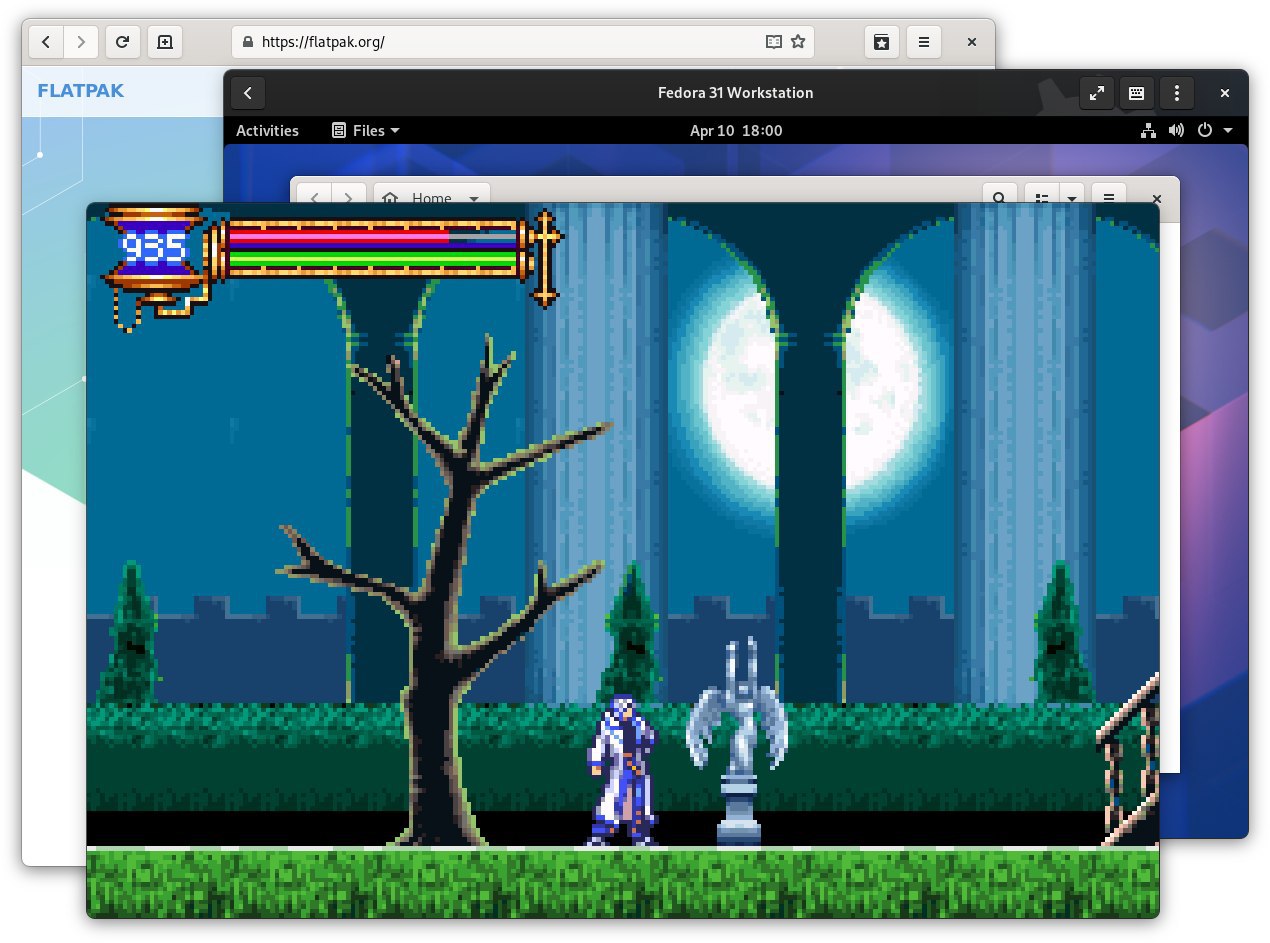Viewport: 1270px width, 943px height.
Task: Close the Fedora 31 Workstation window
Action: (1225, 93)
